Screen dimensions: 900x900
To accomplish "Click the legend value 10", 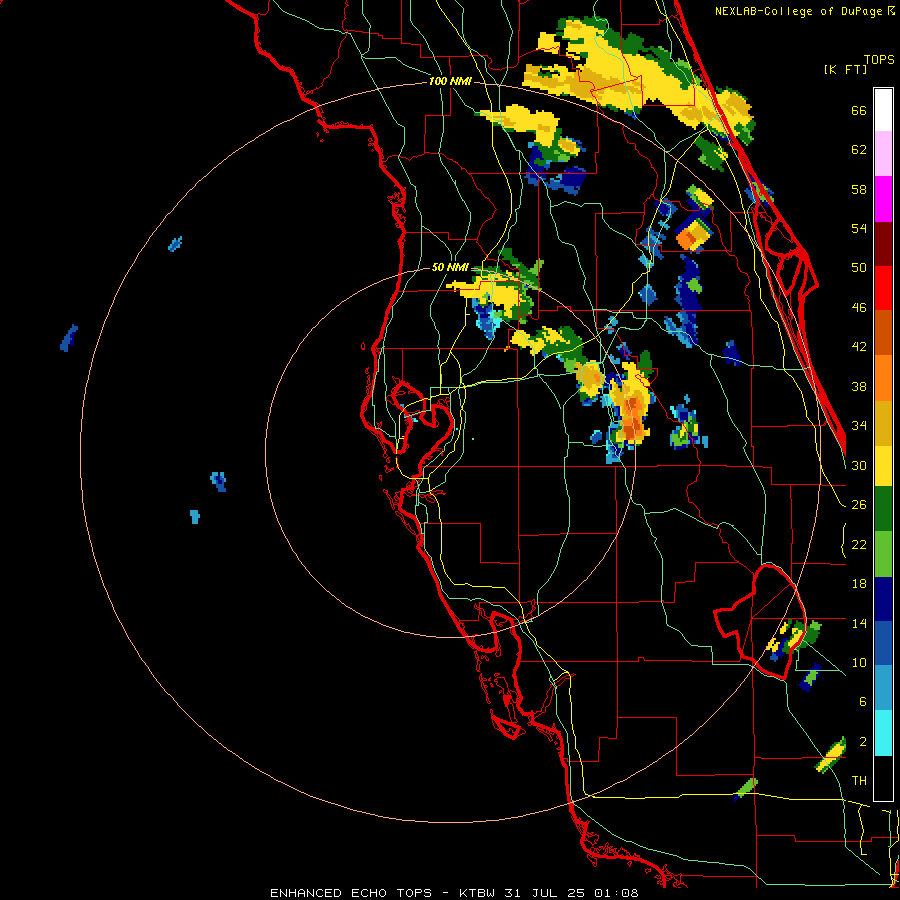I will 859,662.
